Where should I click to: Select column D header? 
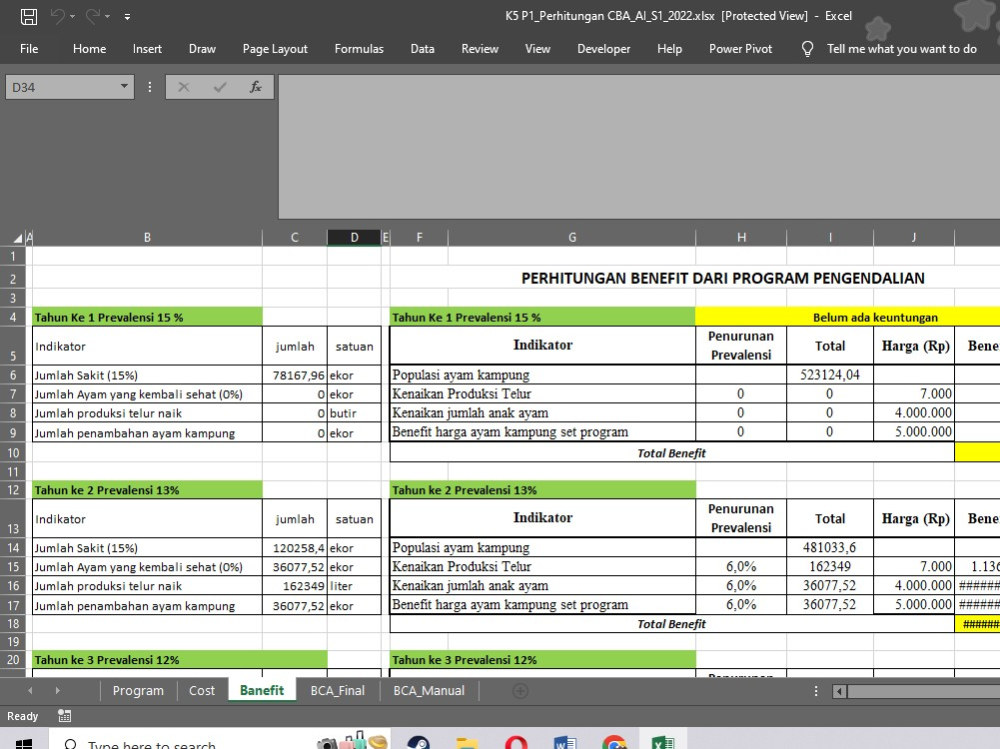pos(354,237)
